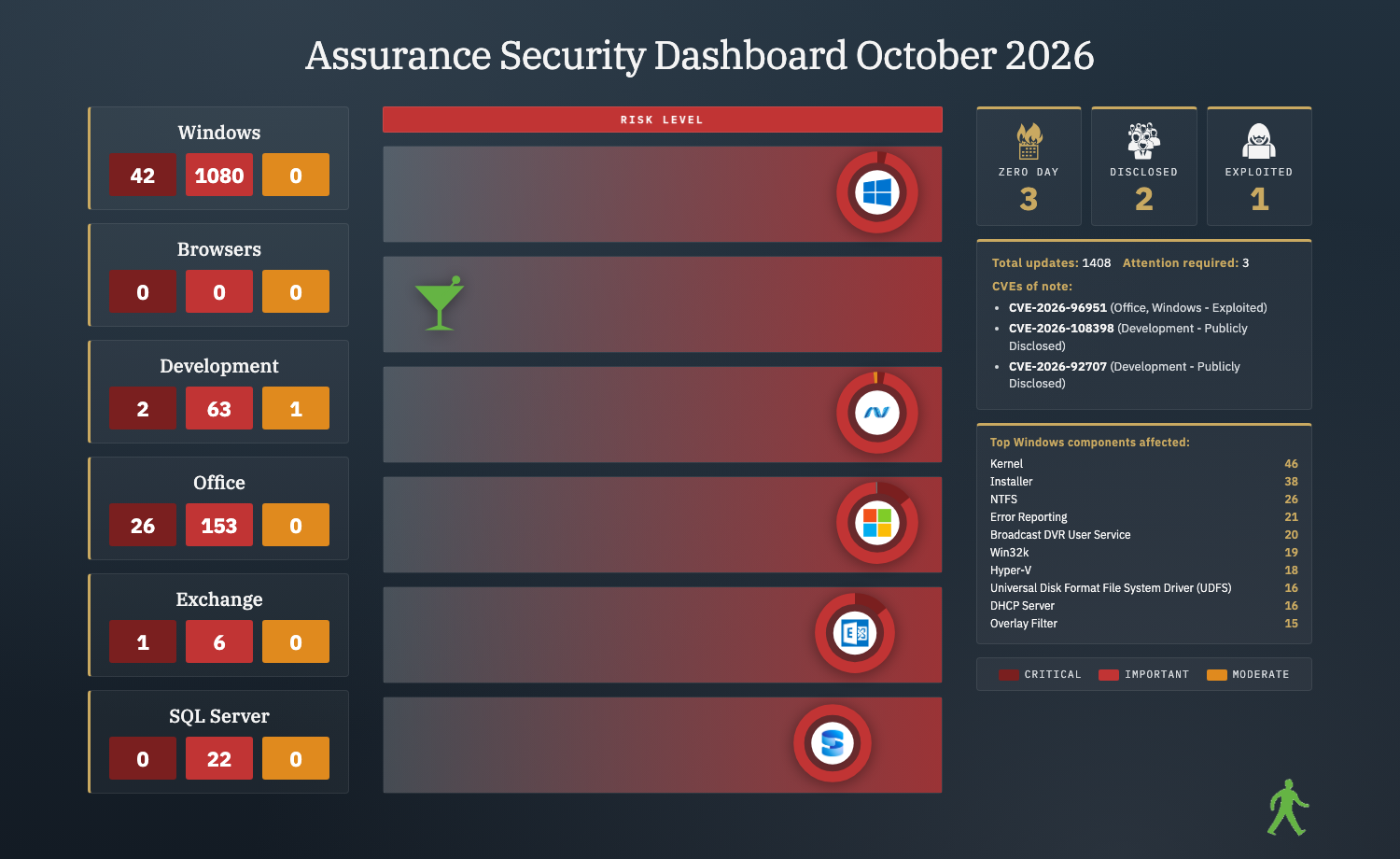Click Universal Disk Format File System row

click(x=1144, y=588)
